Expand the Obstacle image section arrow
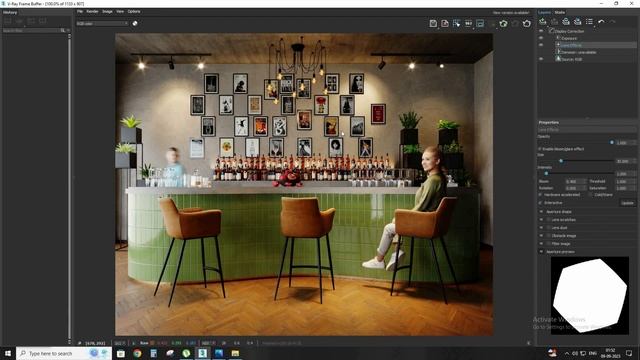 coord(541,236)
